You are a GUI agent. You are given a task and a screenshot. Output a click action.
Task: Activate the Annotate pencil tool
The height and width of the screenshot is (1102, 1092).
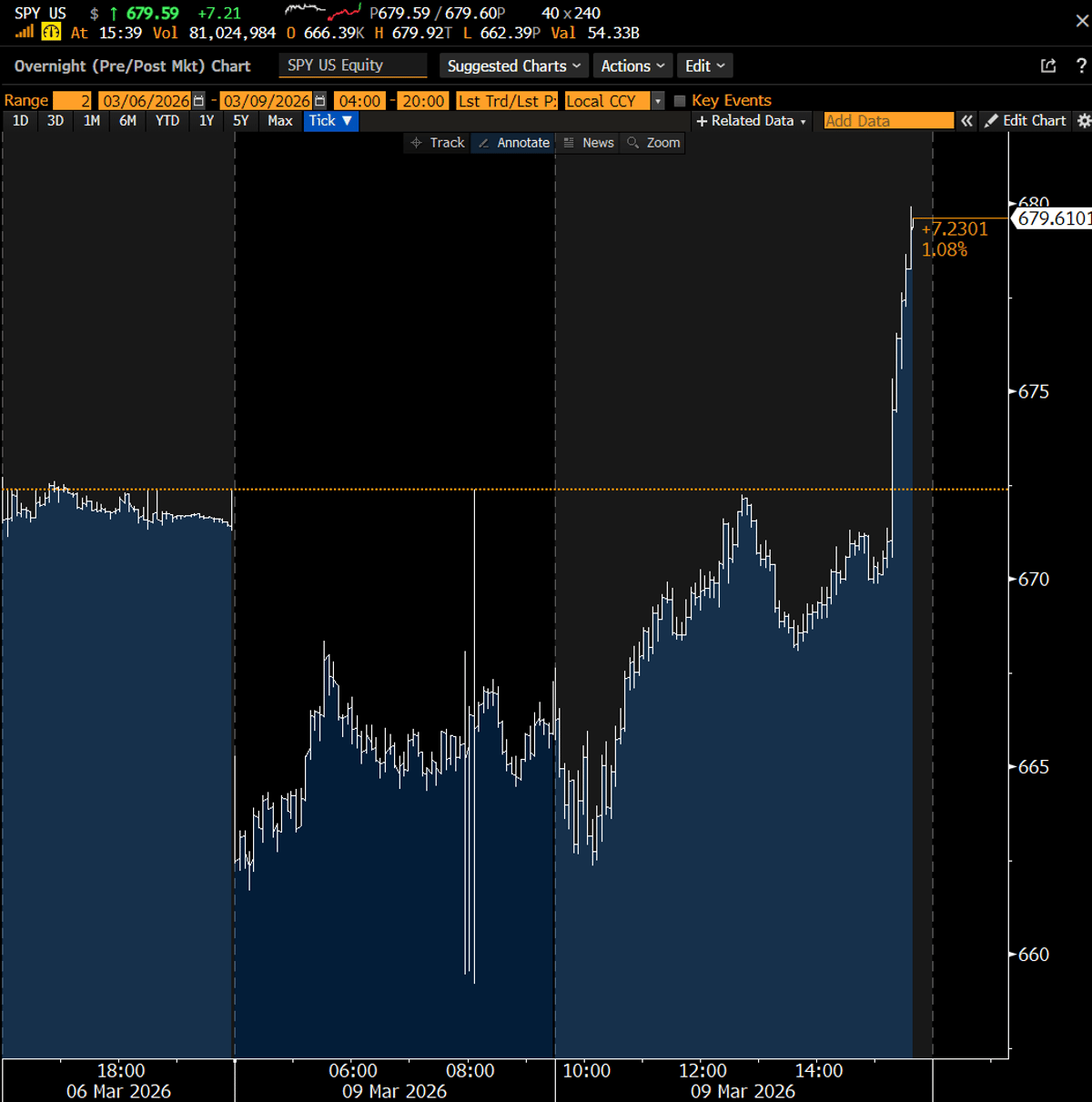tap(512, 142)
